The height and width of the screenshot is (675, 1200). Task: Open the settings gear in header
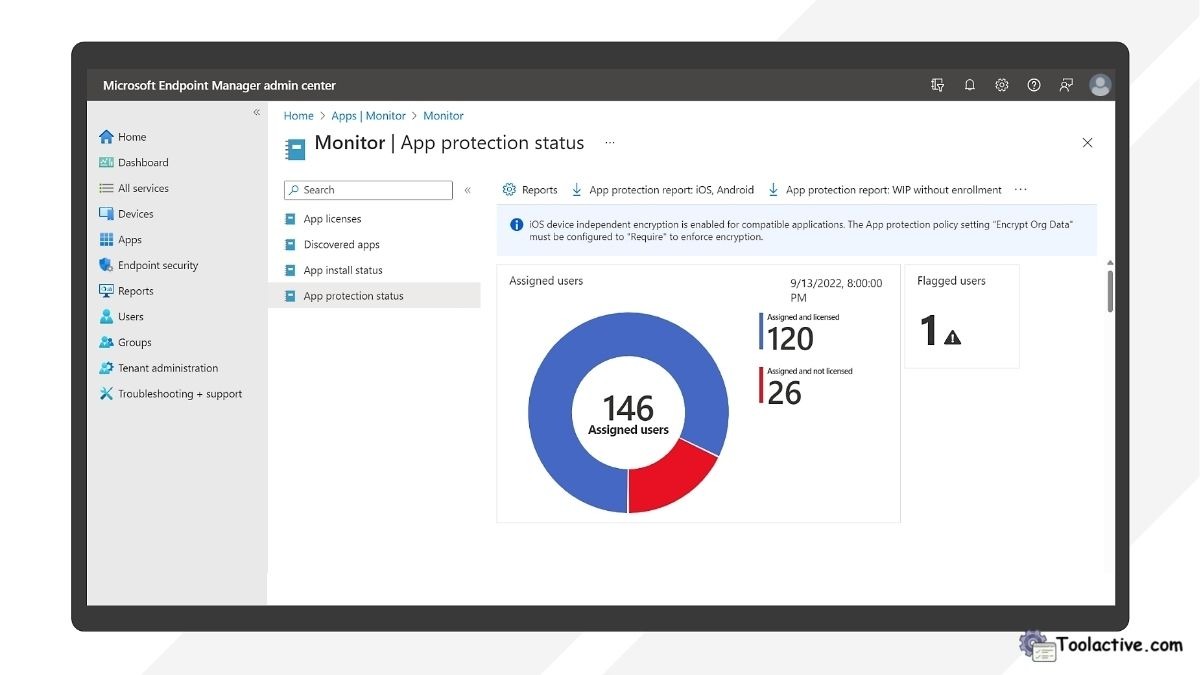coord(1001,86)
